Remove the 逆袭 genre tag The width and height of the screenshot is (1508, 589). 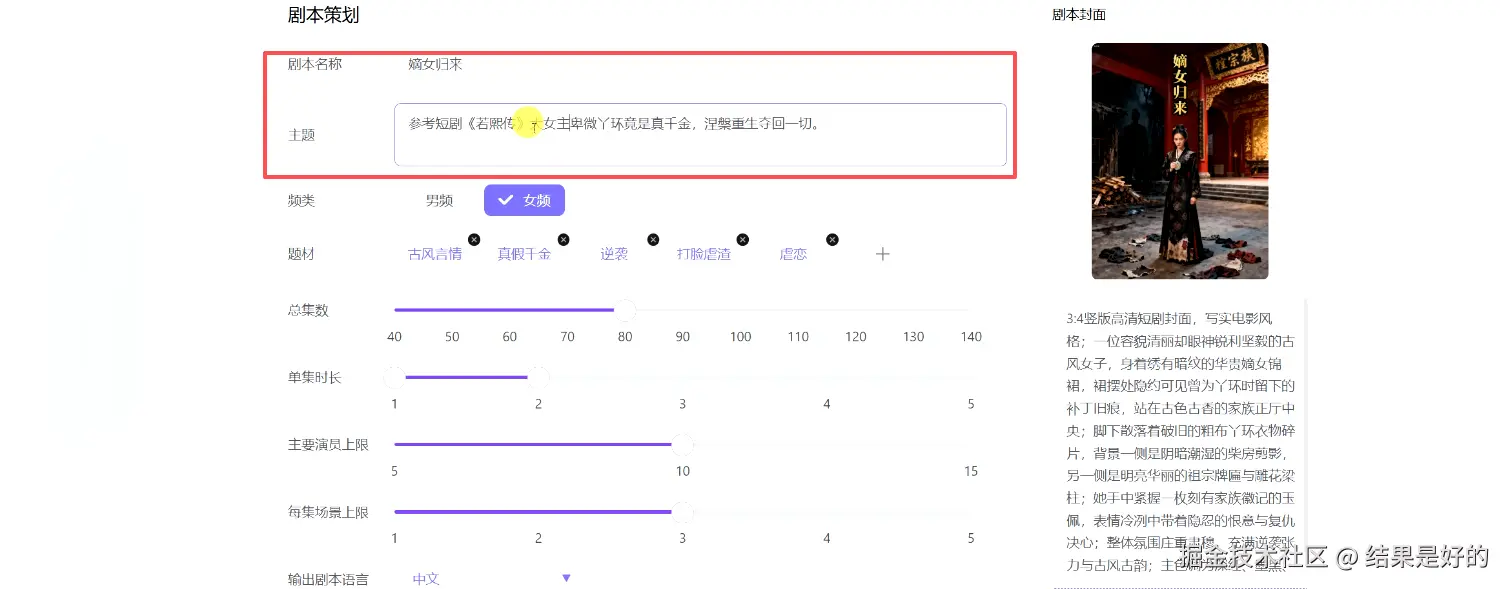(x=653, y=240)
